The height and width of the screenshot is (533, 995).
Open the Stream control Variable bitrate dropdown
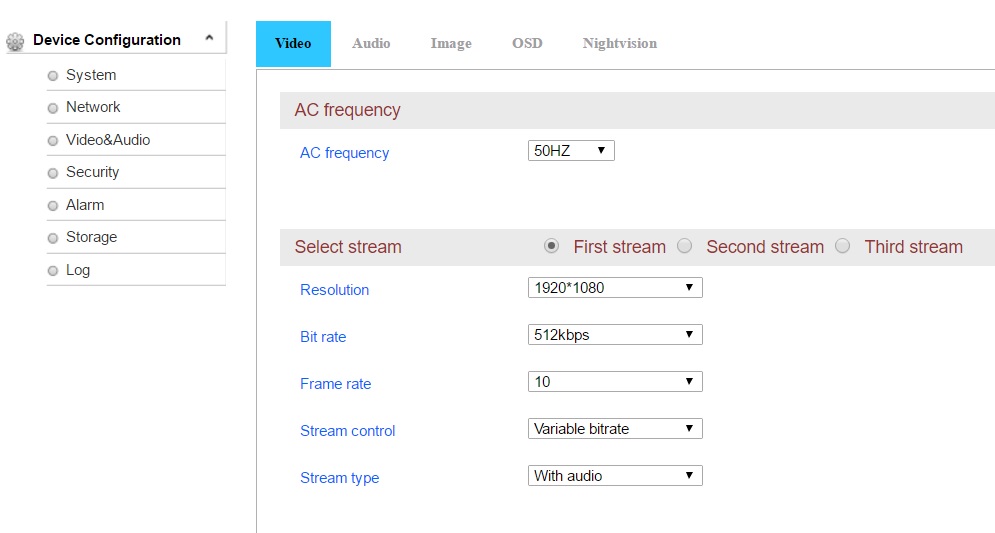coord(615,429)
